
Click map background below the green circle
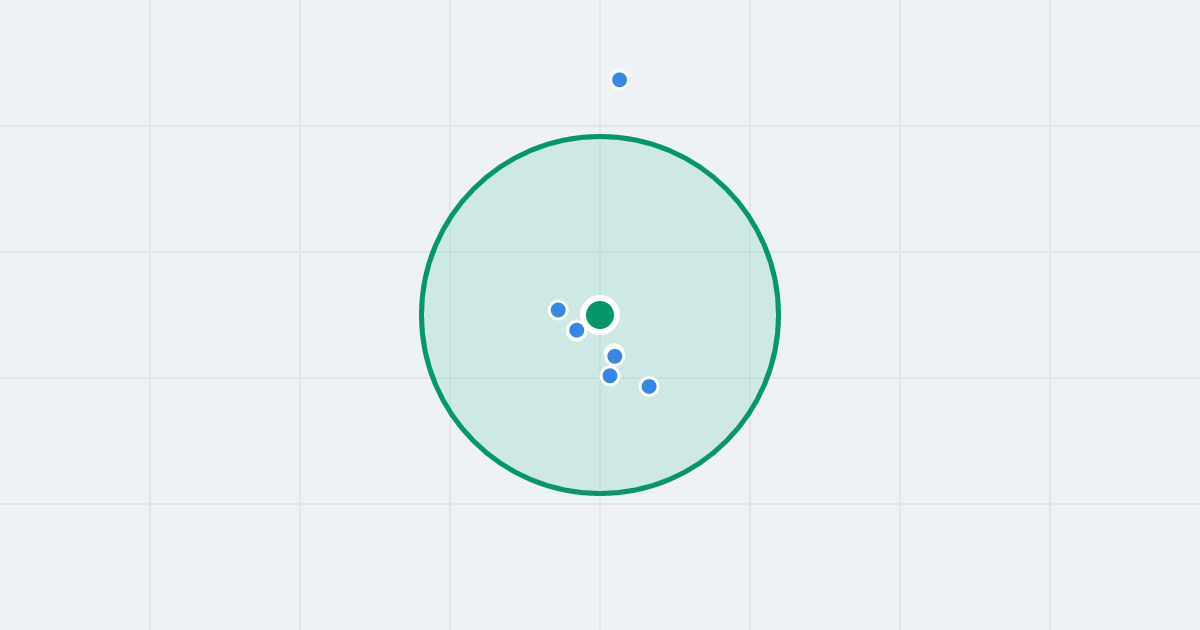point(600,565)
